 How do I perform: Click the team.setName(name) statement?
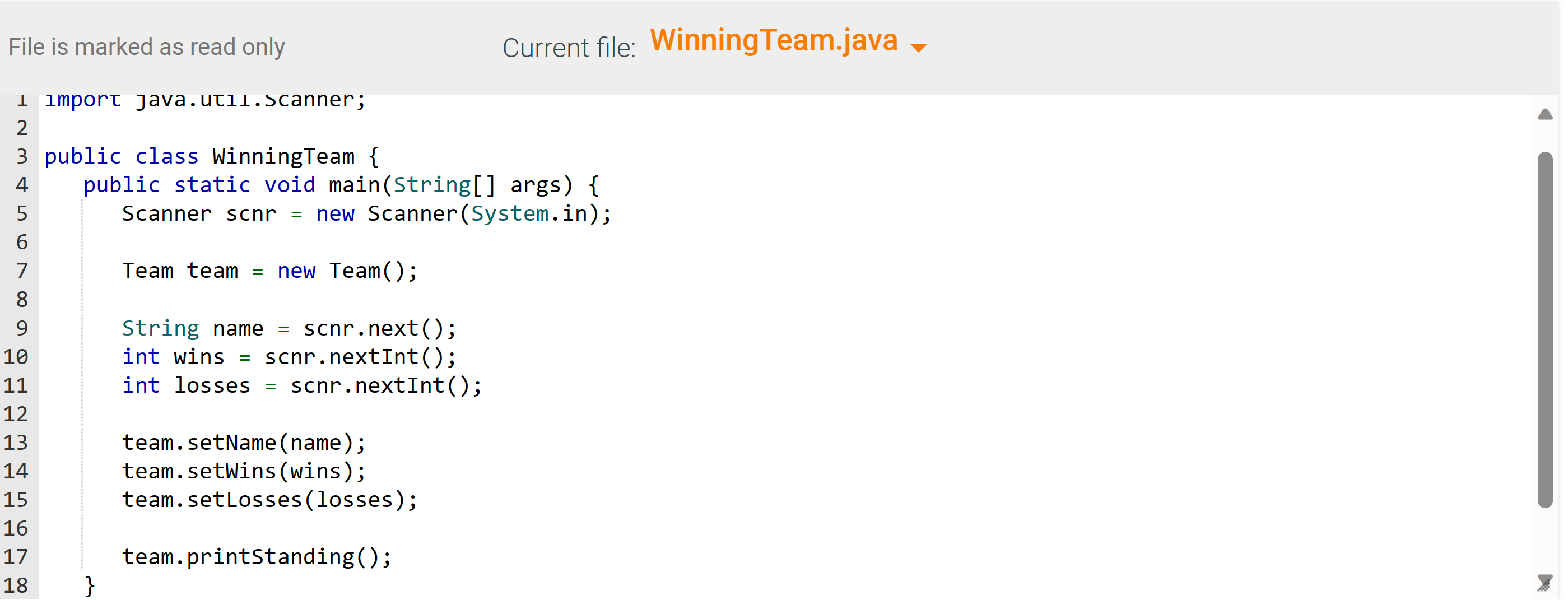click(x=244, y=443)
